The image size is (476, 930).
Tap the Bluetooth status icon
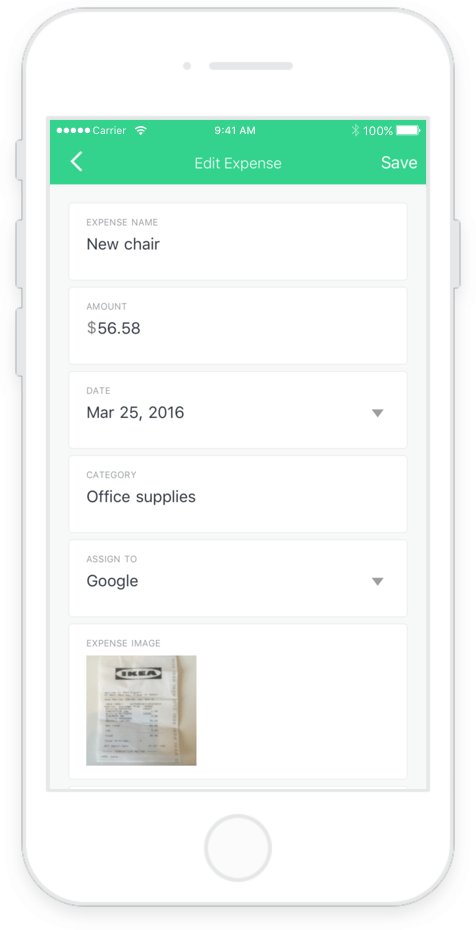(x=355, y=130)
